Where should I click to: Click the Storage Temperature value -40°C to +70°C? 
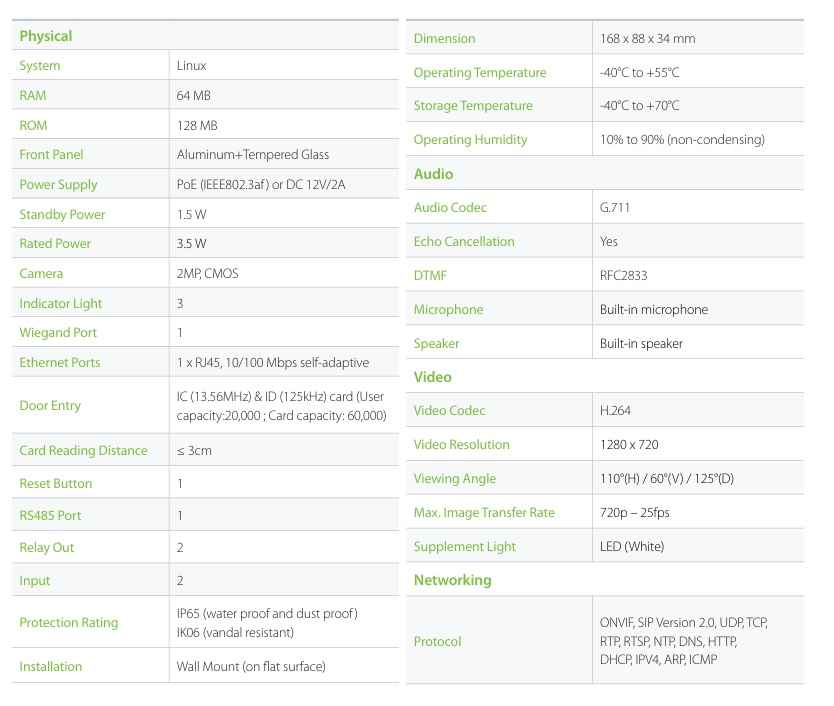(x=639, y=106)
